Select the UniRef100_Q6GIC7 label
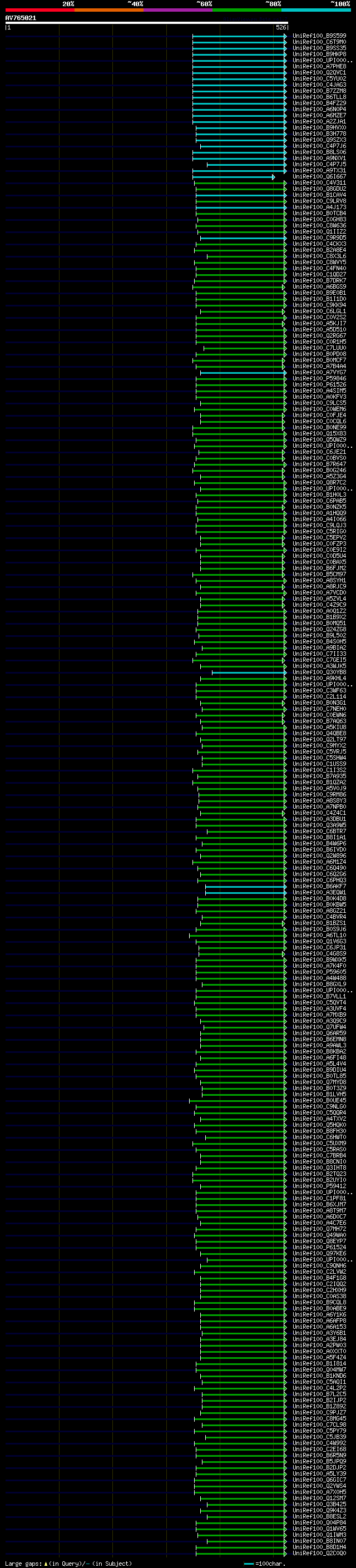The width and height of the screenshot is (356, 1568). pyautogui.click(x=319, y=1480)
